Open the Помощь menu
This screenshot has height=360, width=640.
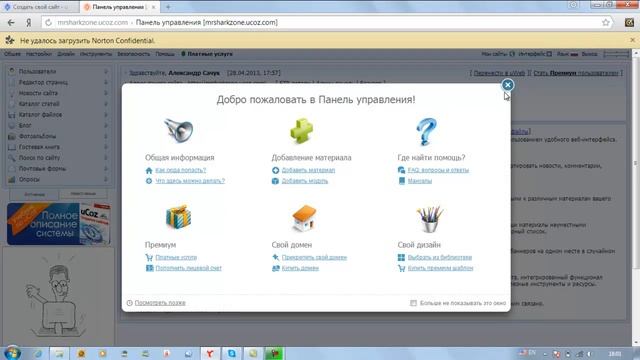165,54
